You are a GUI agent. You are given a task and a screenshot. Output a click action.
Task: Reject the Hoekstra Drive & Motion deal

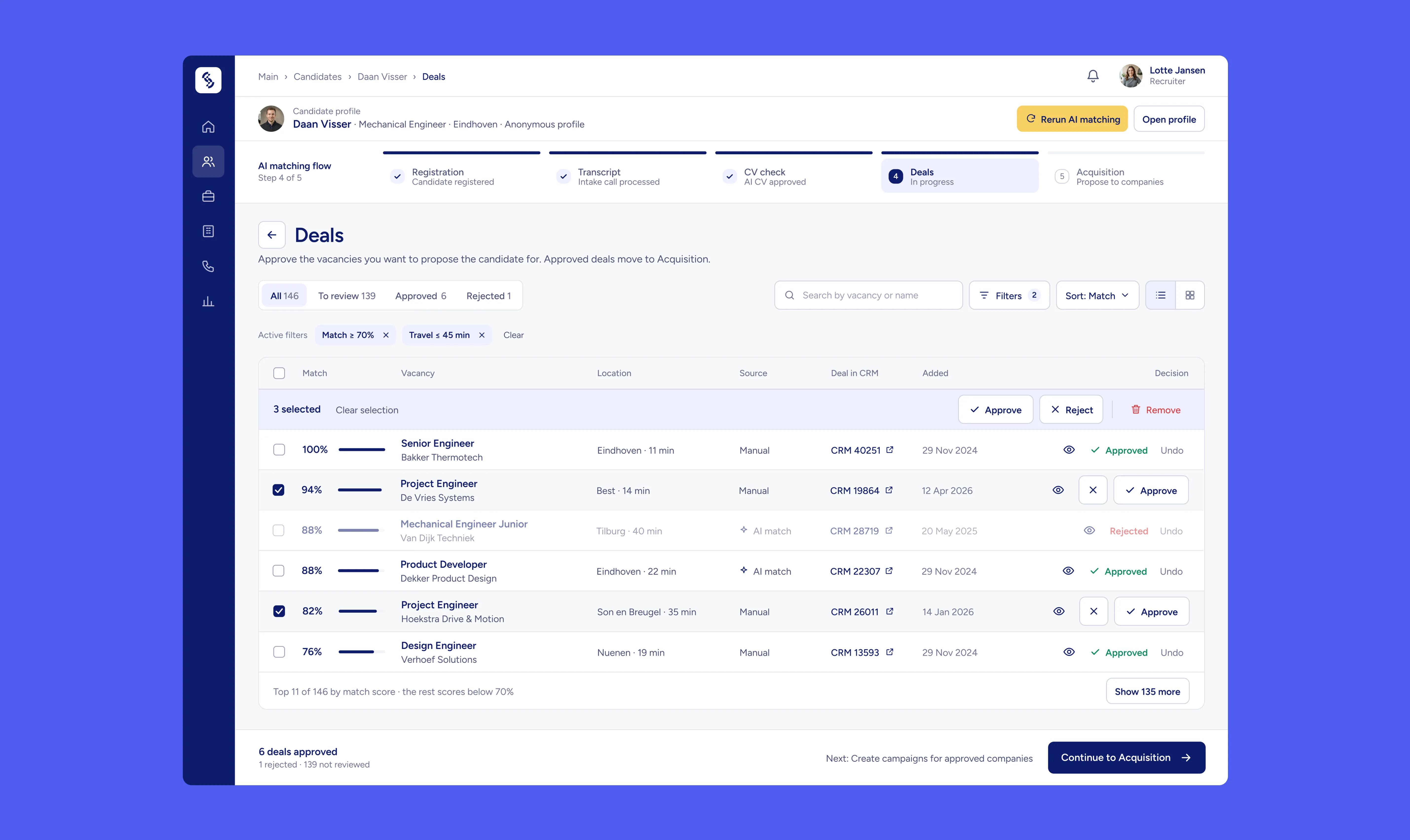coord(1094,611)
